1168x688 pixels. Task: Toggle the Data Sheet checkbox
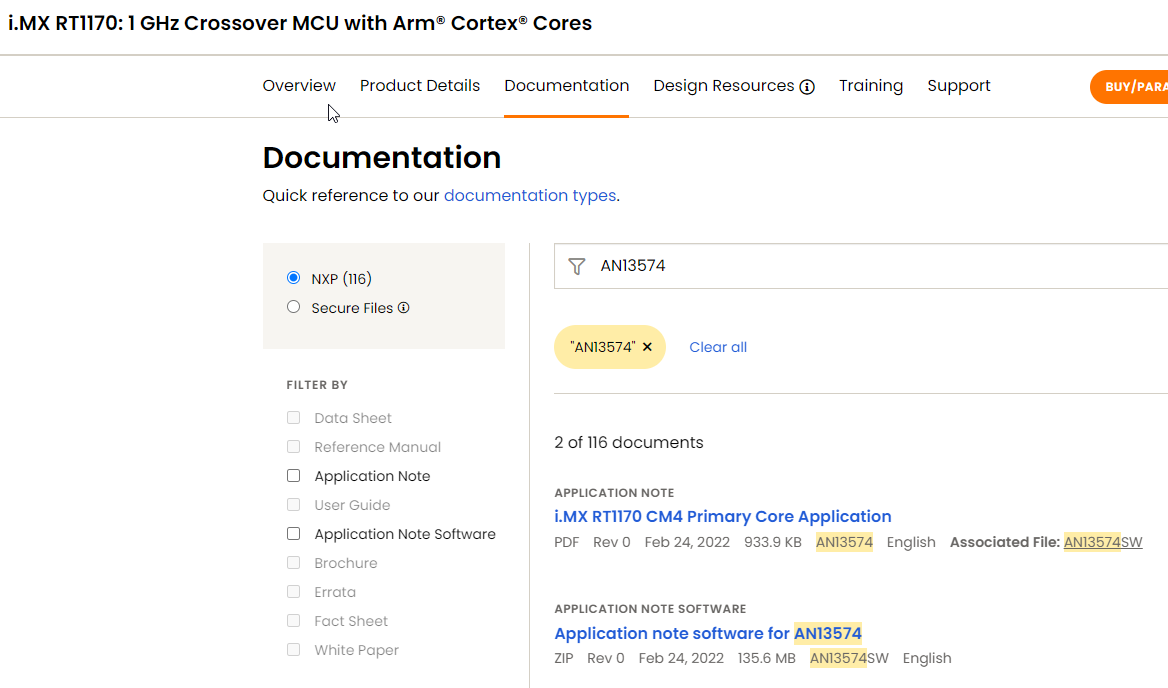(293, 417)
